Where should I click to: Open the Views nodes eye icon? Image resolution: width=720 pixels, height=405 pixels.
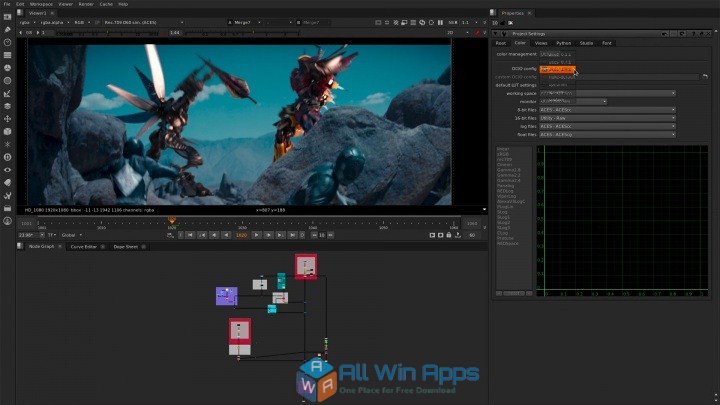pyautogui.click(x=7, y=170)
